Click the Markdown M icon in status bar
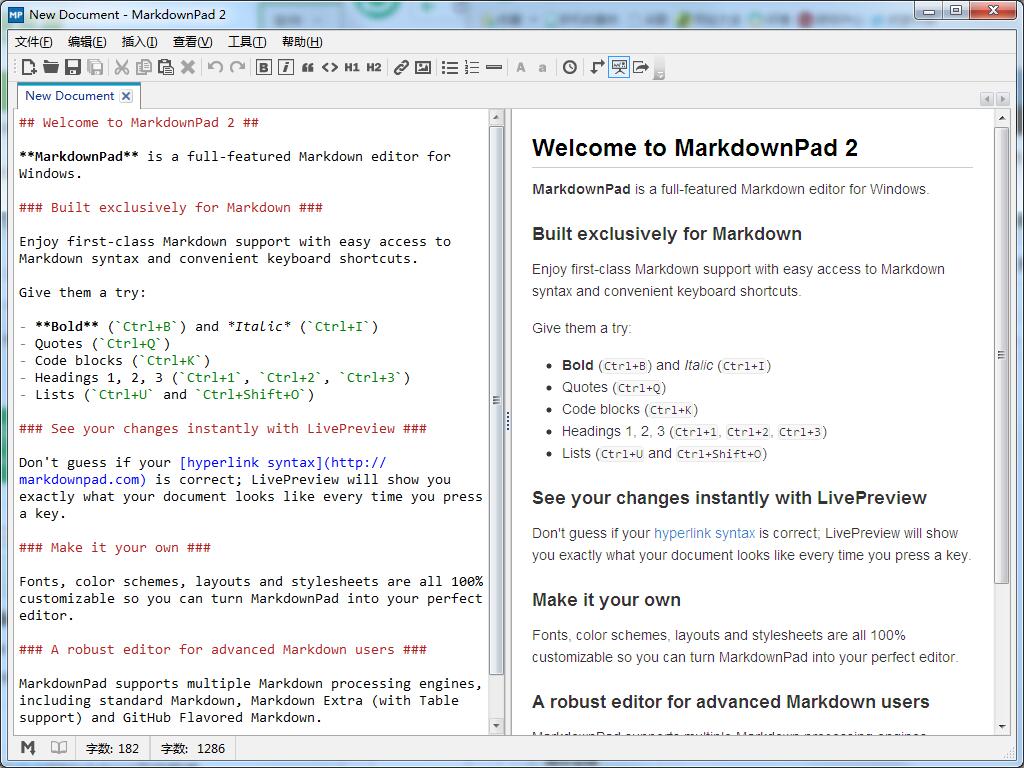 (28, 747)
